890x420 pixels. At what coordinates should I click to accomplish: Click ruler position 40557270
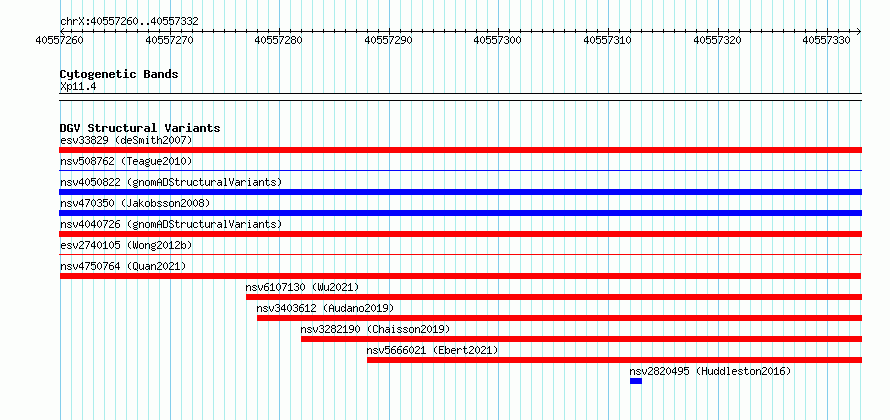[x=170, y=40]
